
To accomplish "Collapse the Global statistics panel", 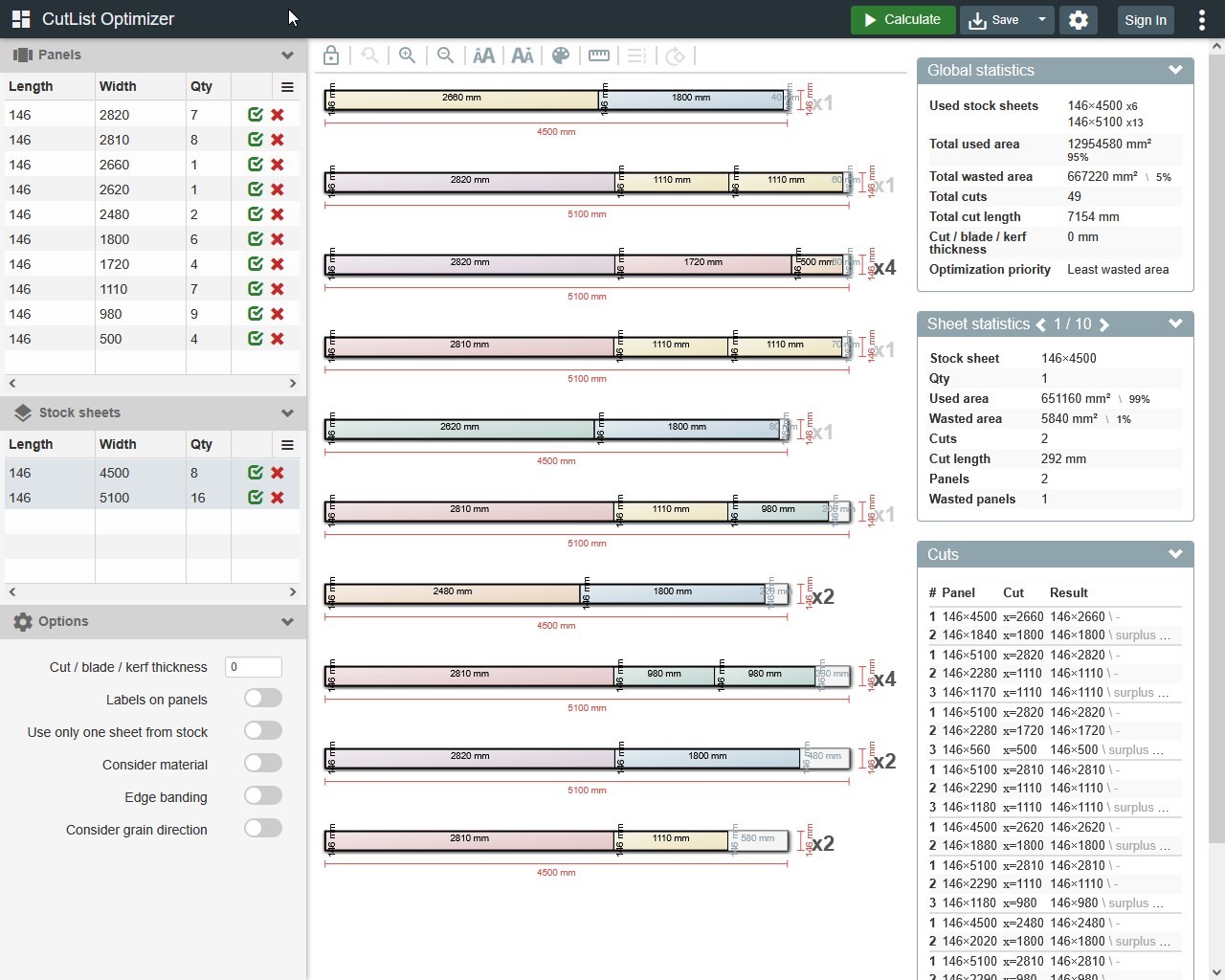I will 1175,70.
